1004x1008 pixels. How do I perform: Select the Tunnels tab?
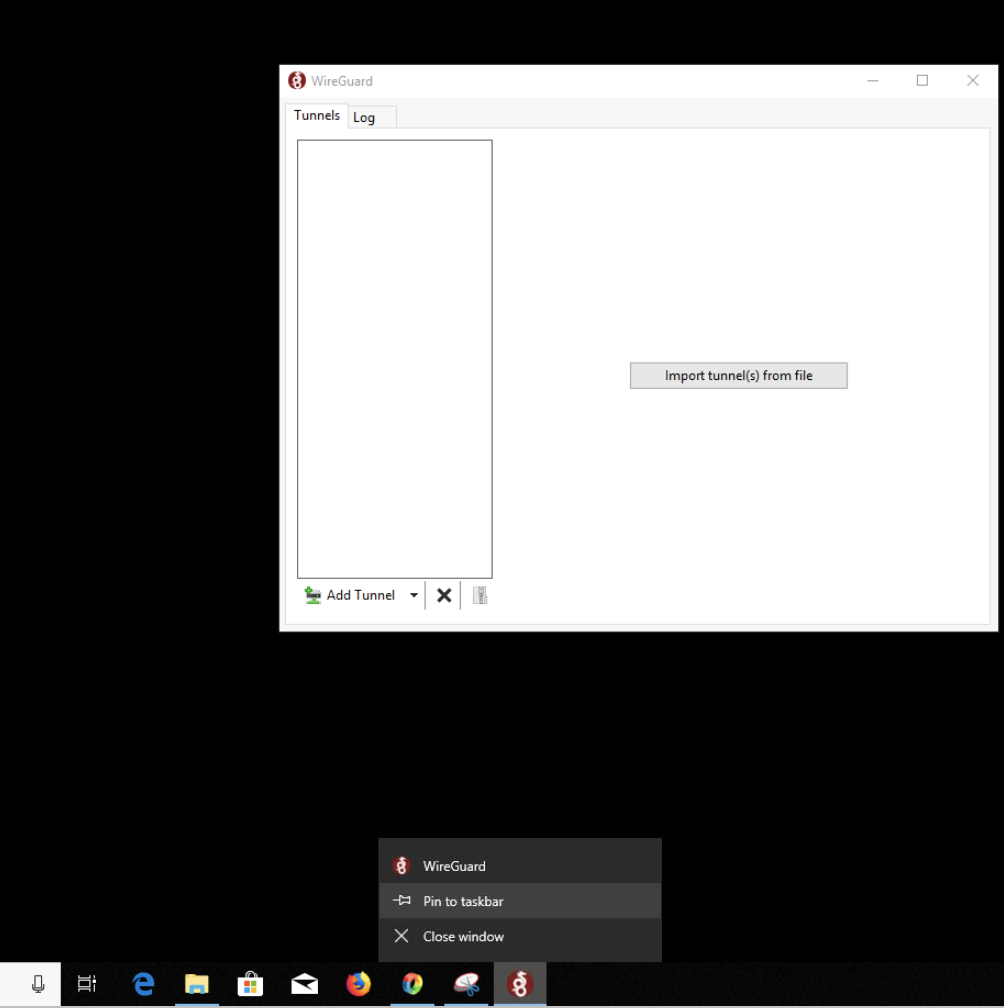317,116
